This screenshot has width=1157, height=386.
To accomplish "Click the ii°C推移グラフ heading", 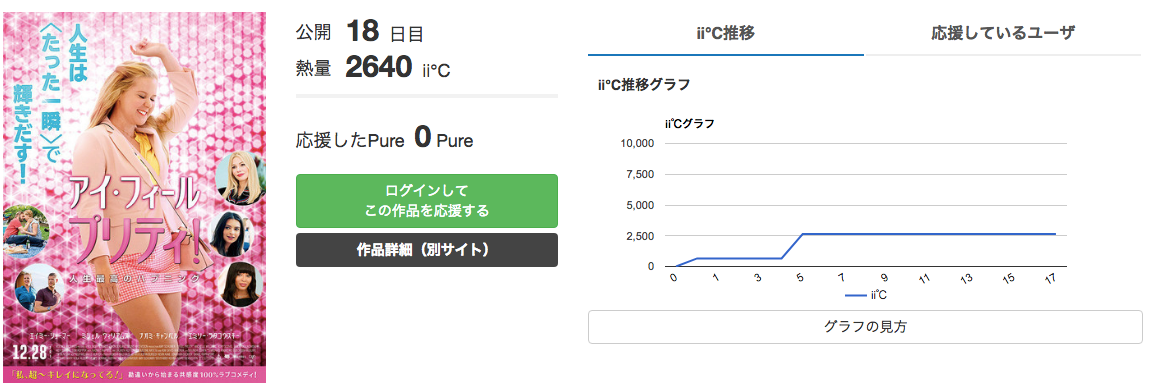I will pyautogui.click(x=644, y=84).
